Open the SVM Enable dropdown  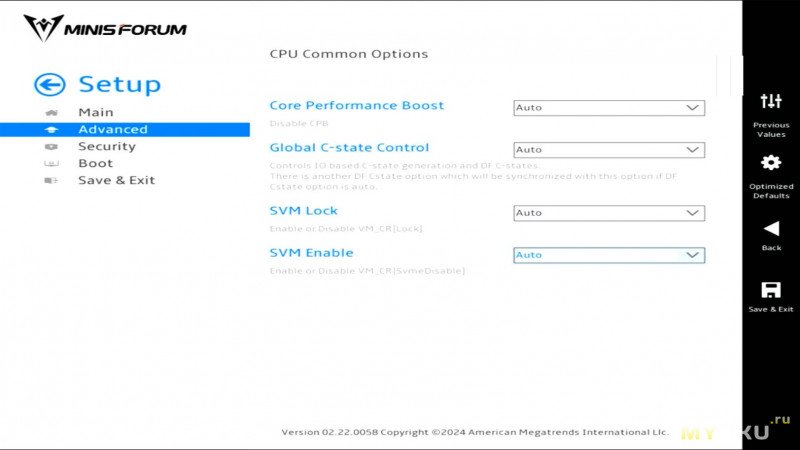click(609, 255)
